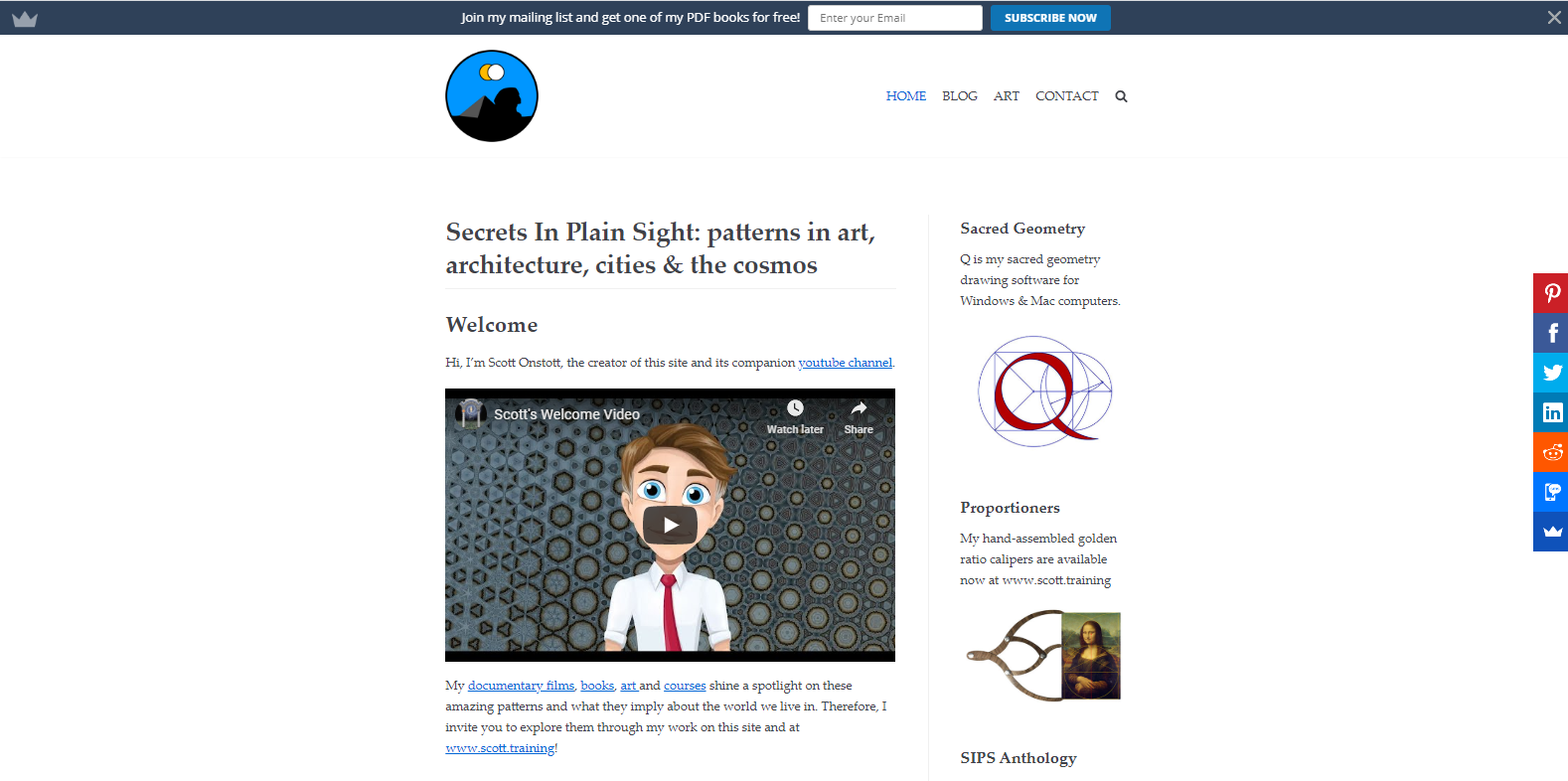Open the CONTACT page
The height and width of the screenshot is (781, 1568).
(1067, 96)
